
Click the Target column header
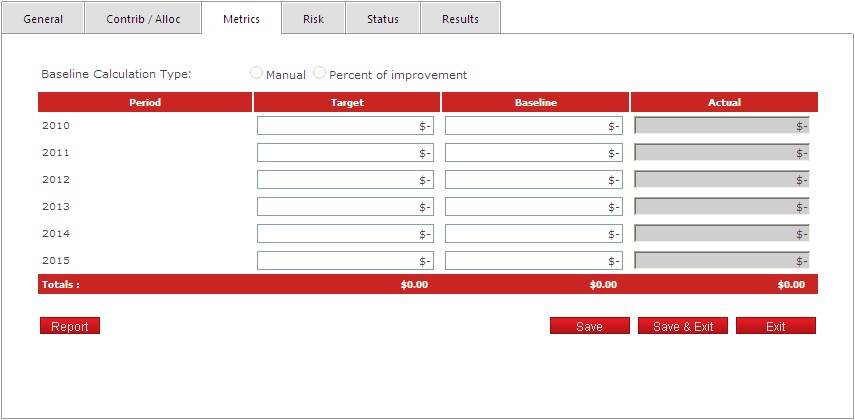pos(346,102)
